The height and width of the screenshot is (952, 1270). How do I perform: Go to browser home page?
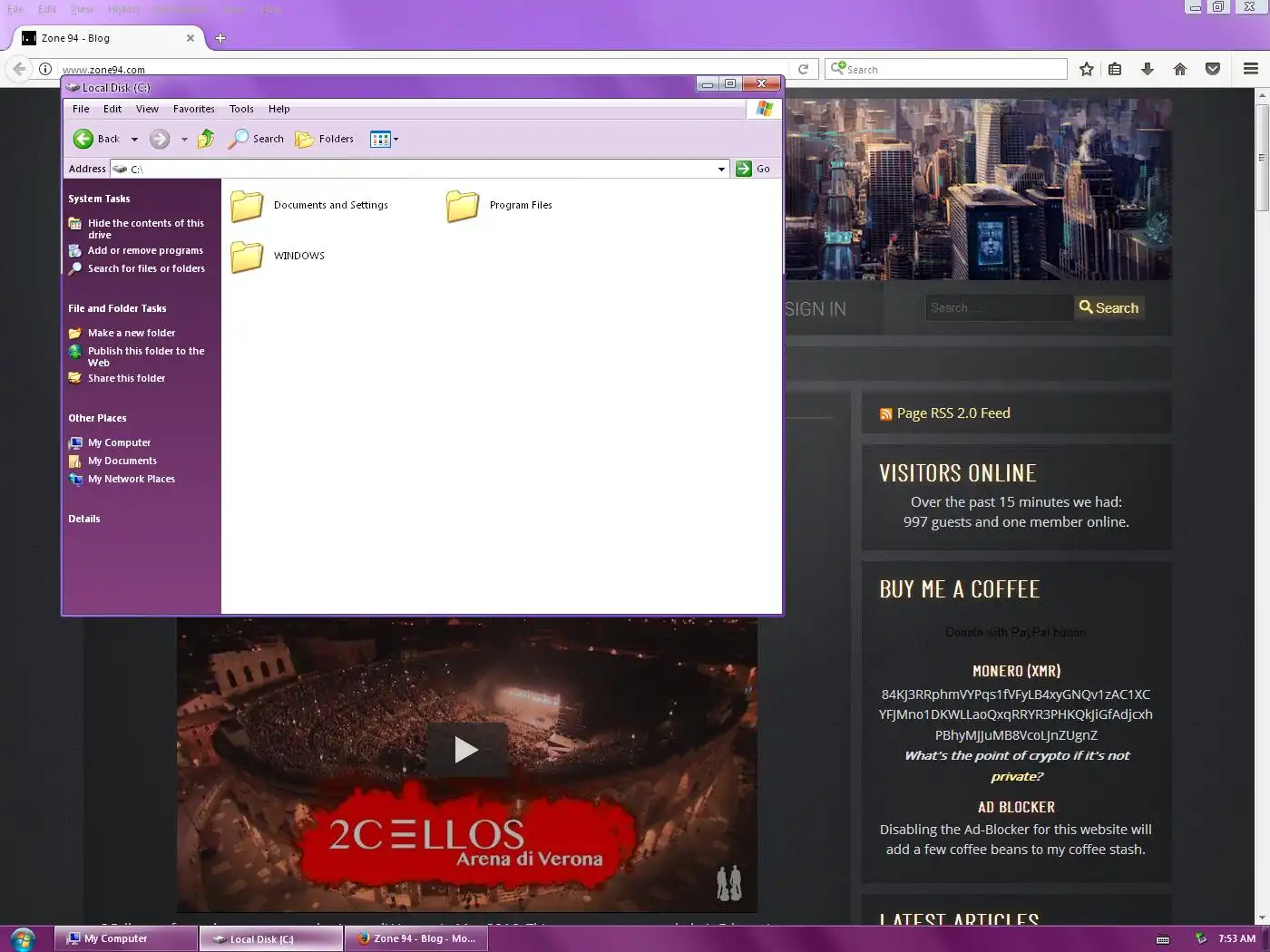[x=1180, y=69]
